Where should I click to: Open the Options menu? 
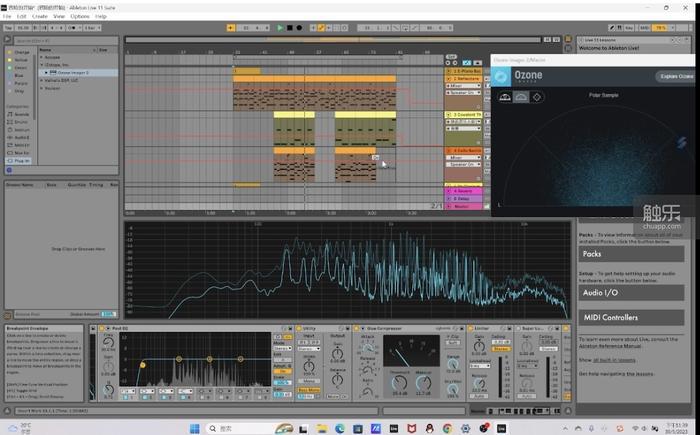79,16
